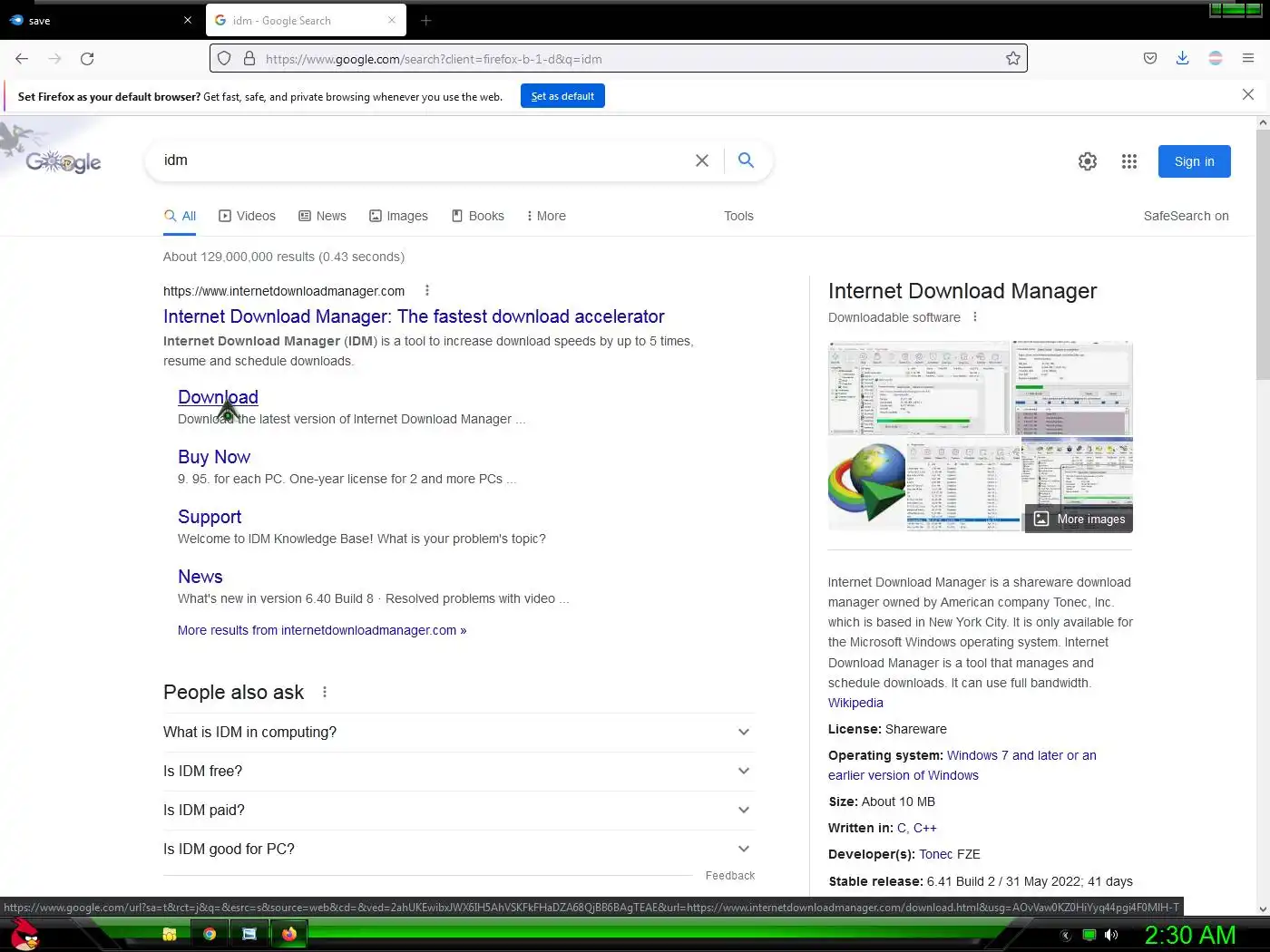The image size is (1270, 952).
Task: Open the Firefox application menu
Action: 1248,59
